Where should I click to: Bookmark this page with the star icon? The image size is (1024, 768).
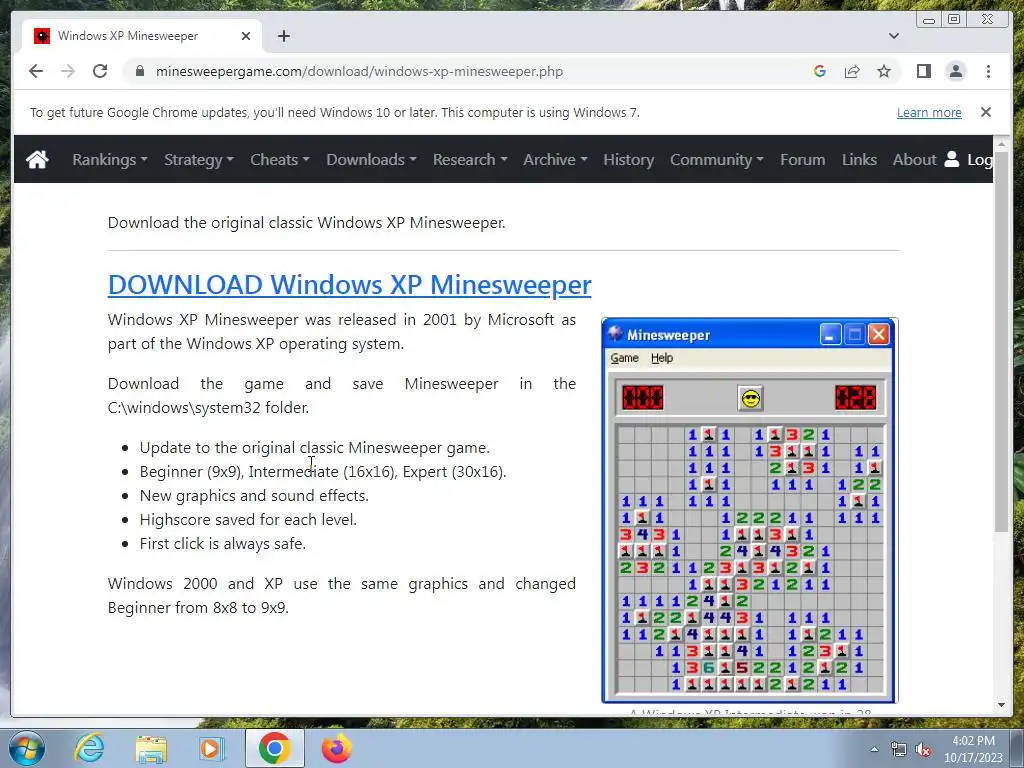click(x=884, y=71)
